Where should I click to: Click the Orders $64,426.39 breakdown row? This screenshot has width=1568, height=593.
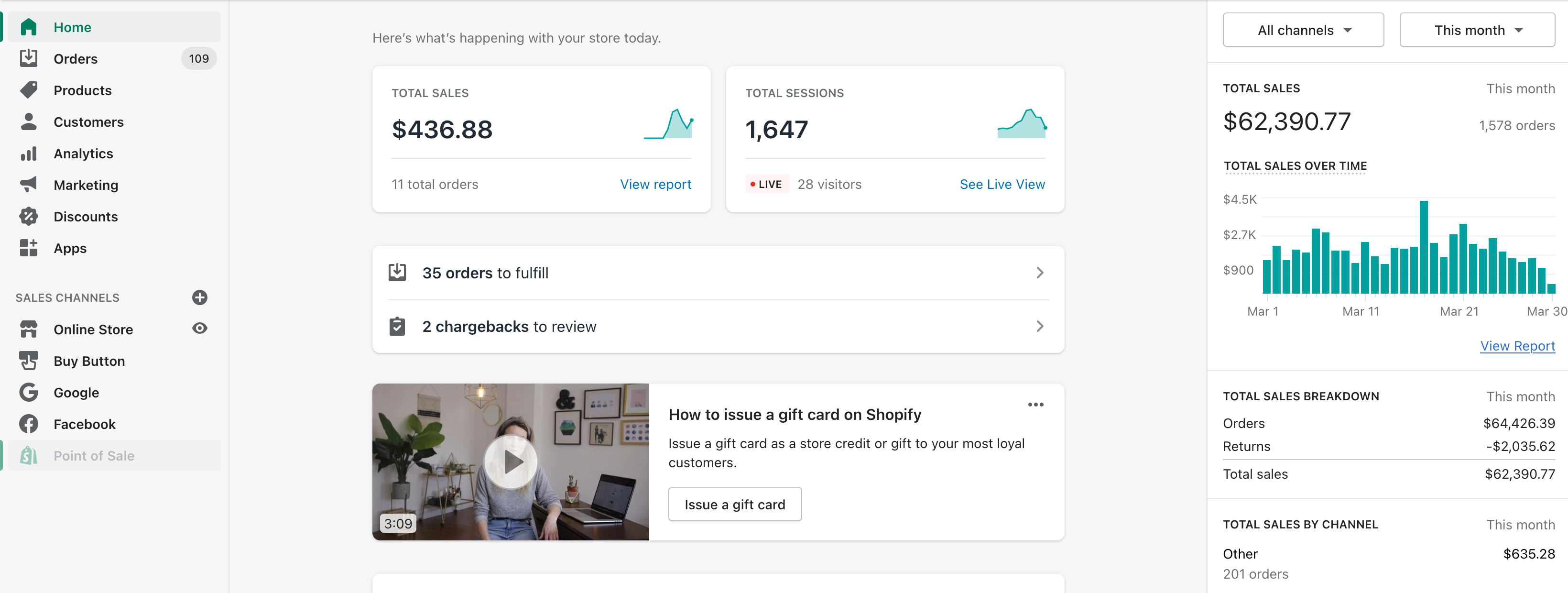1389,423
